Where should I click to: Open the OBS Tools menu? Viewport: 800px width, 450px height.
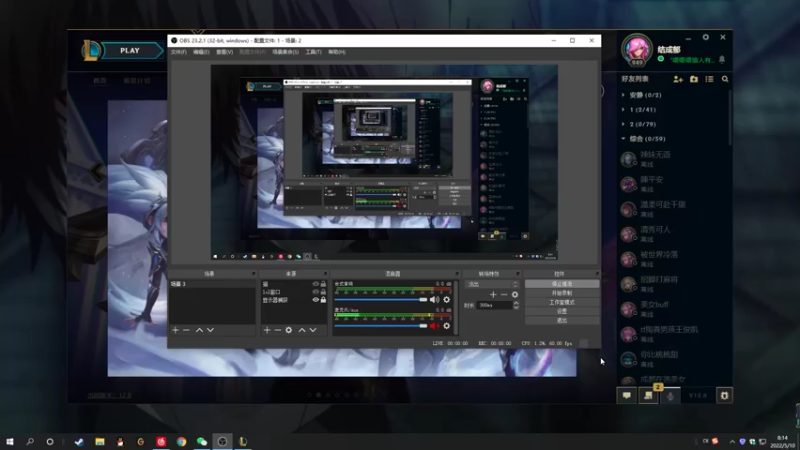click(x=313, y=52)
